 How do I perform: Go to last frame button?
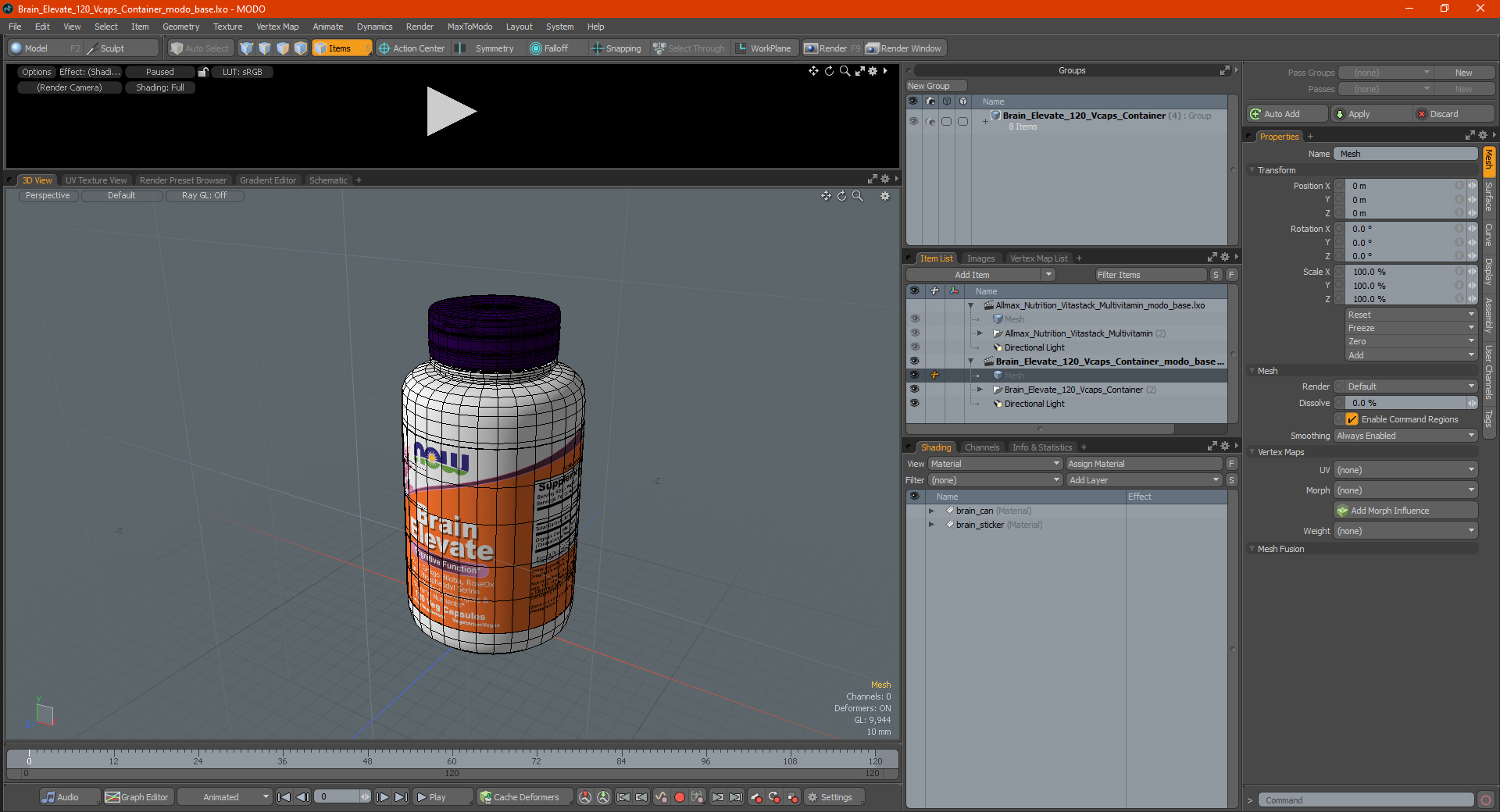pos(401,797)
